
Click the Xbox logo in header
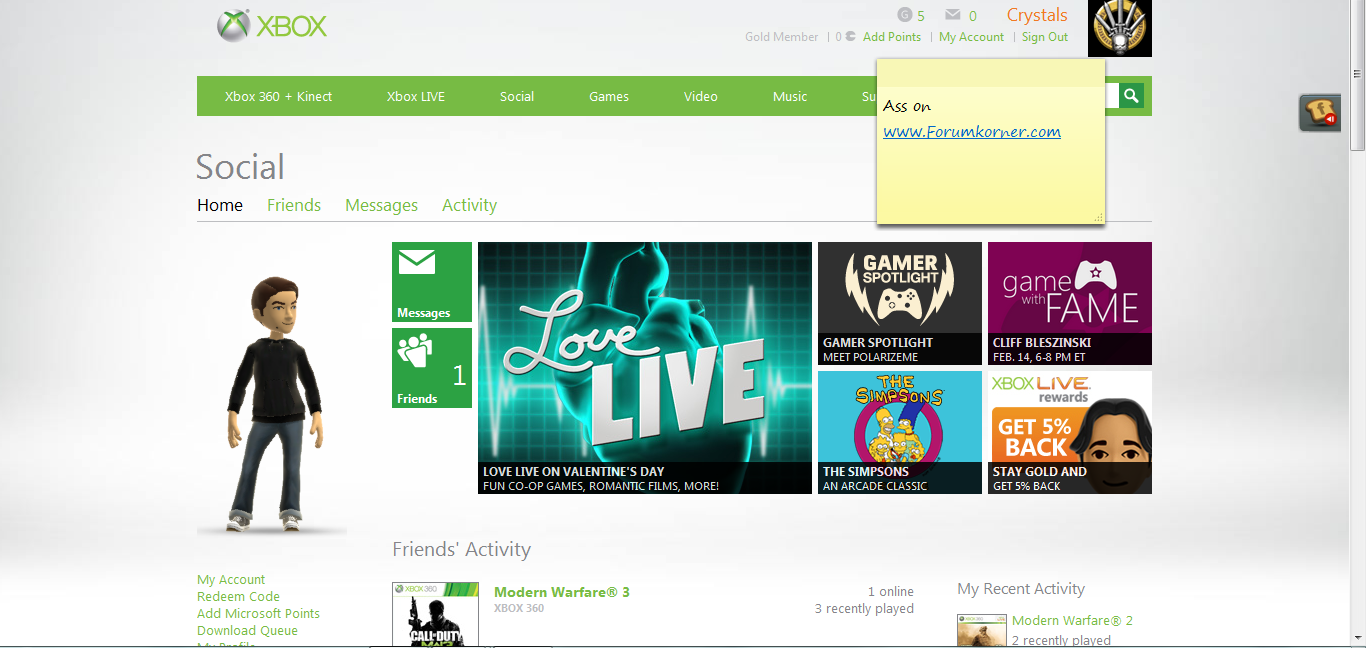pyautogui.click(x=272, y=26)
